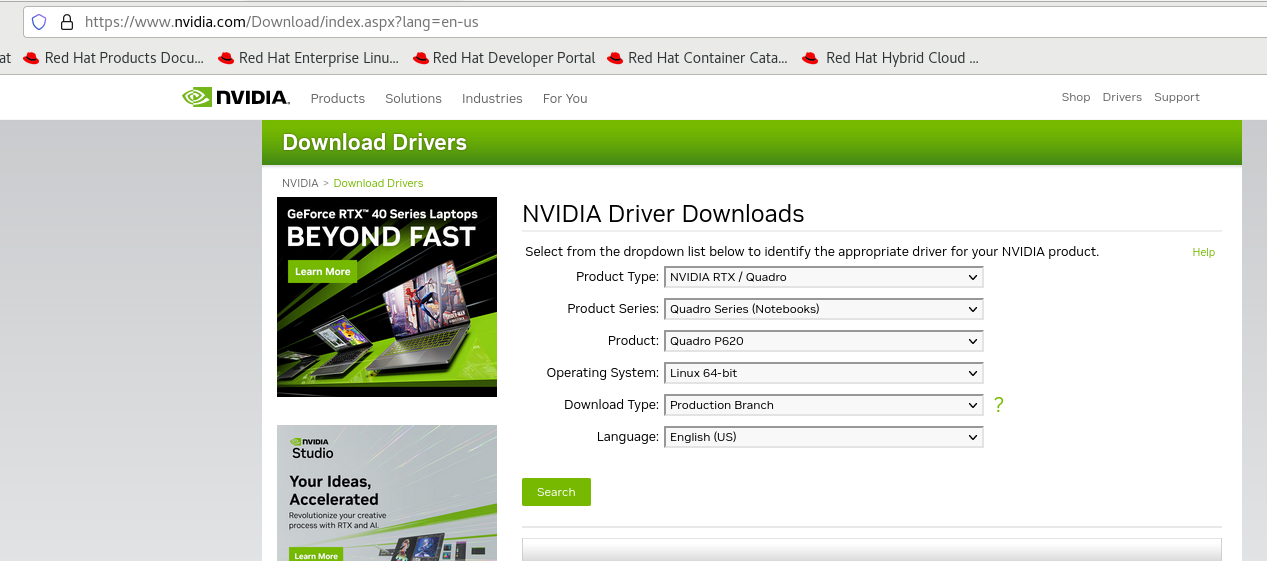Click the Download Drivers green header text
Viewport: 1267px width, 561px height.
375,142
